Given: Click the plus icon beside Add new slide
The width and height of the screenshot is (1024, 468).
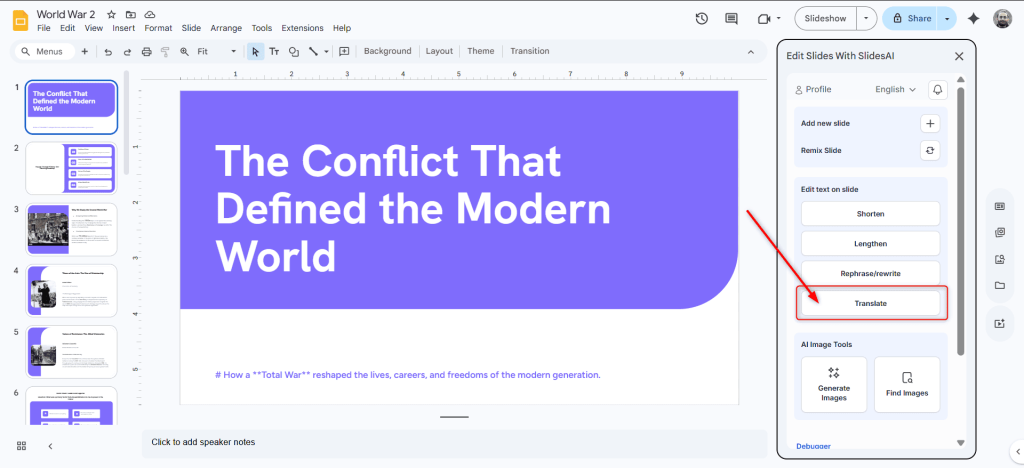Looking at the screenshot, I should [930, 123].
